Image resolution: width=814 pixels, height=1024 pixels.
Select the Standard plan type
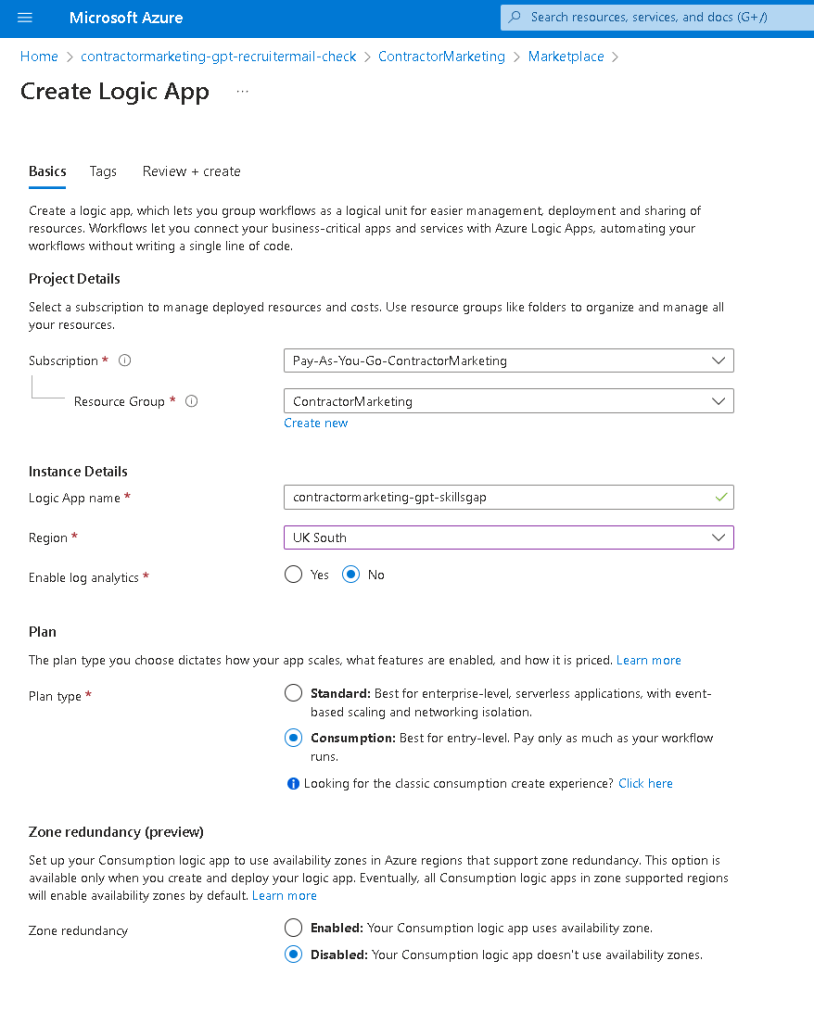pos(293,693)
